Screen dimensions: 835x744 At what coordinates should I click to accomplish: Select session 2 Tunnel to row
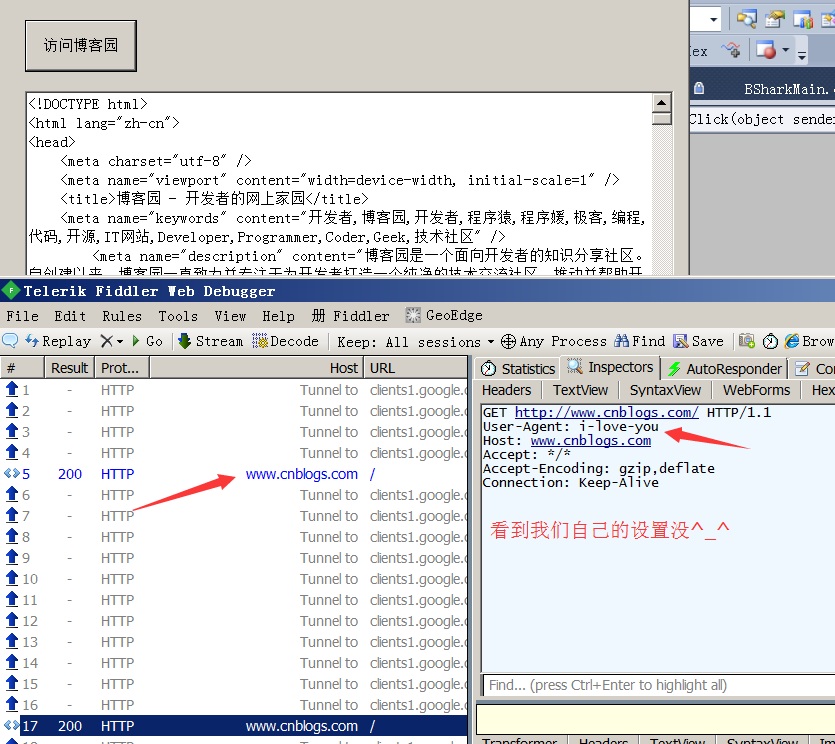click(x=234, y=411)
